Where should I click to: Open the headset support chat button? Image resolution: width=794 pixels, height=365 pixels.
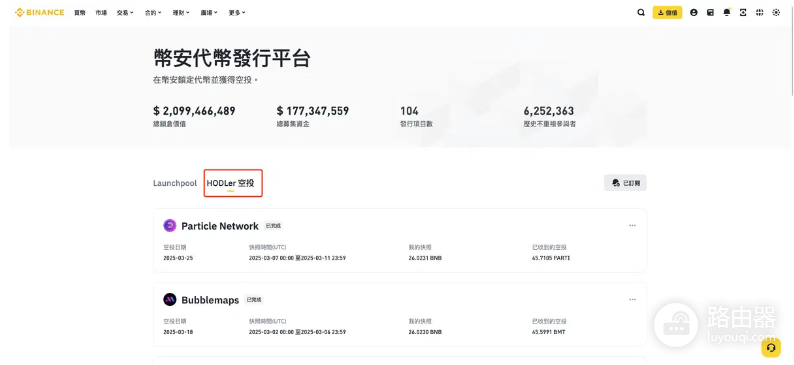[x=771, y=348]
